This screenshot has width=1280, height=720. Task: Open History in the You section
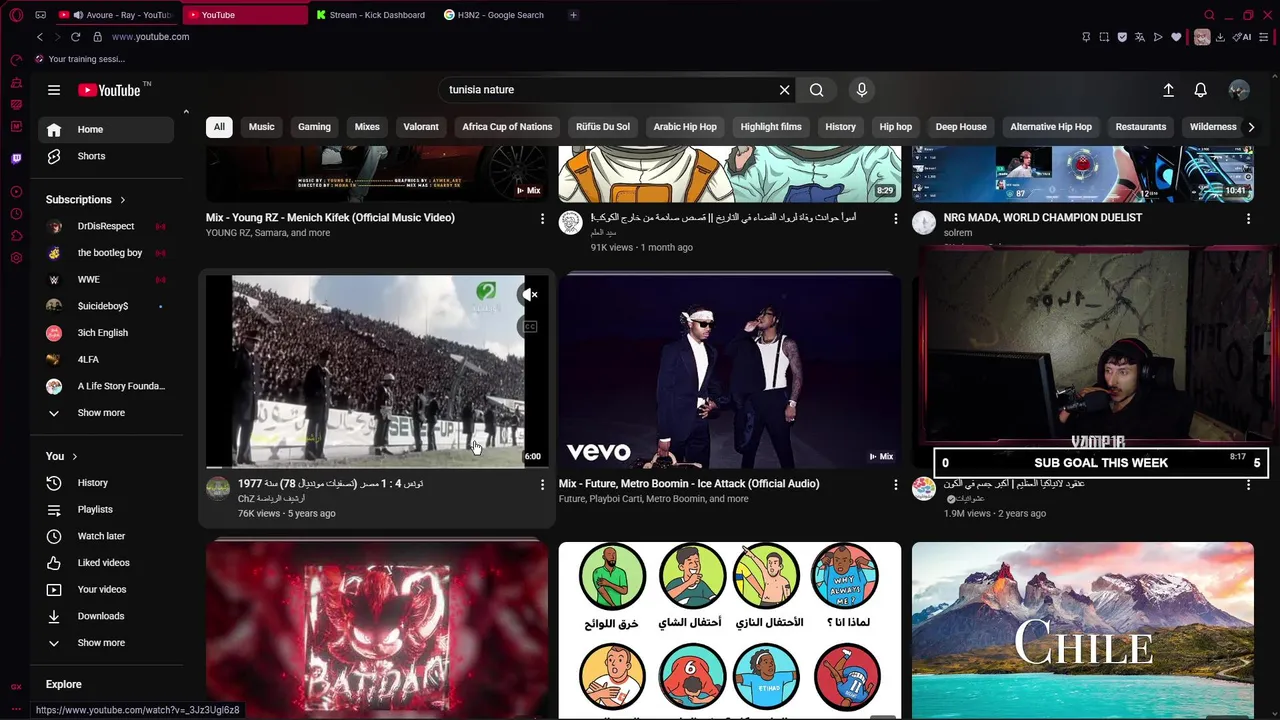point(106,483)
